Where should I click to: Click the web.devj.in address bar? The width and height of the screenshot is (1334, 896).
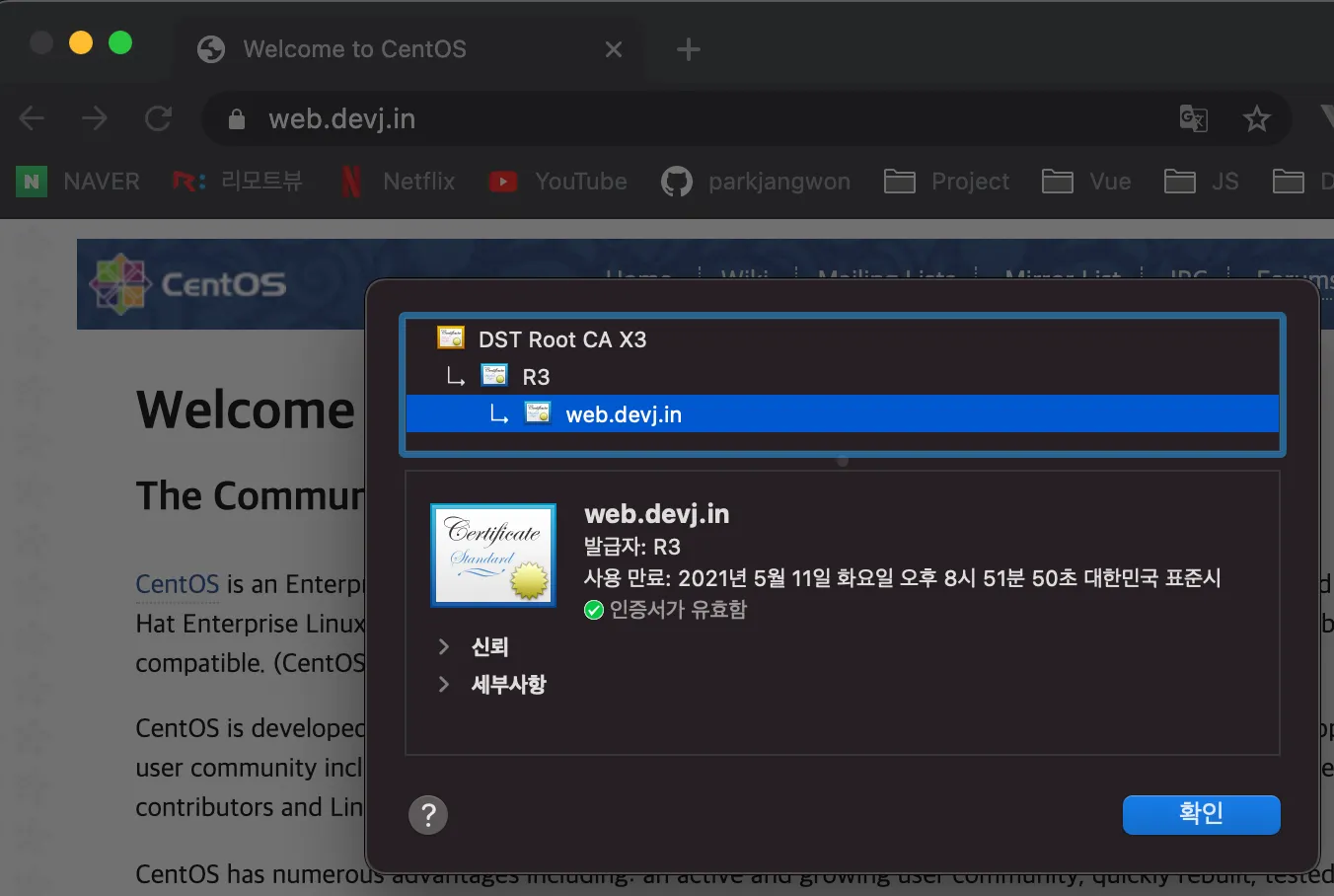tap(747, 119)
